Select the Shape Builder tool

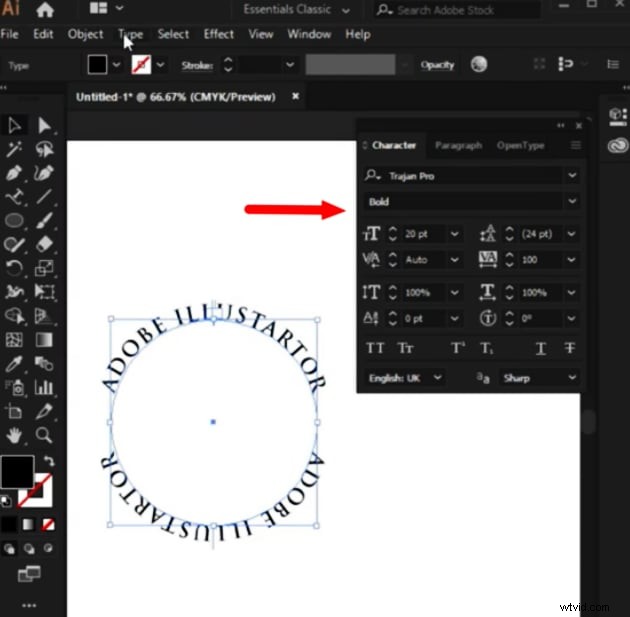(x=14, y=316)
